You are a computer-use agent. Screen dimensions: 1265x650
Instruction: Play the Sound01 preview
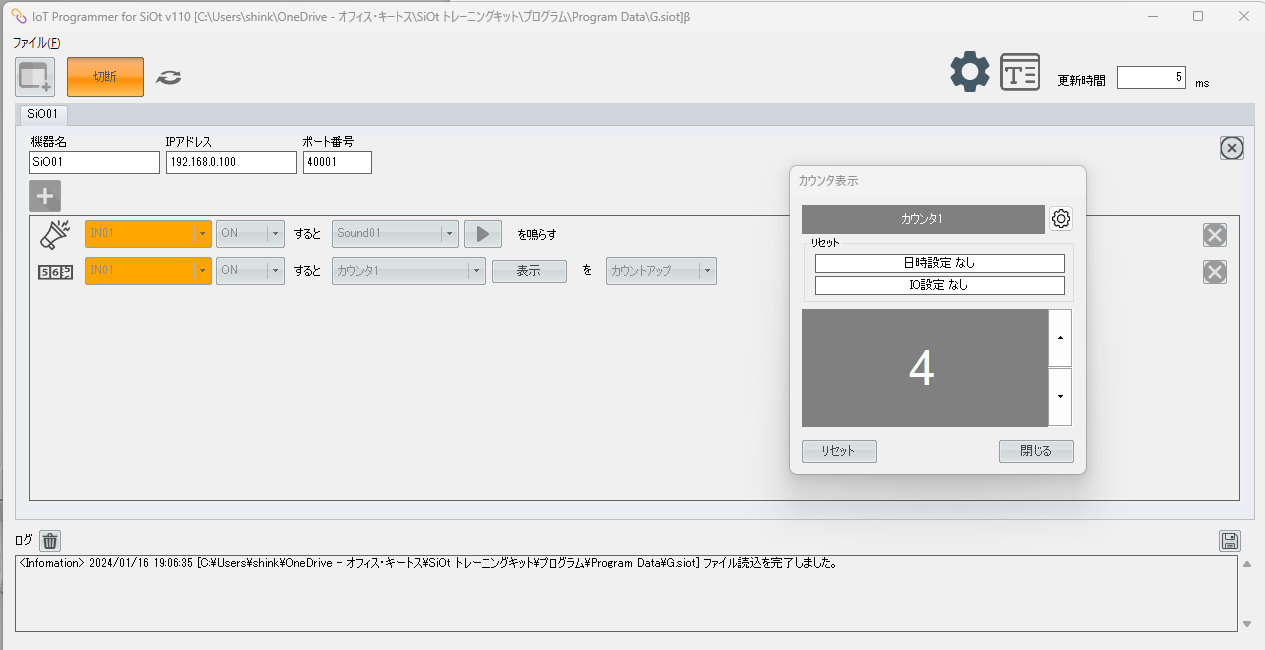point(482,234)
